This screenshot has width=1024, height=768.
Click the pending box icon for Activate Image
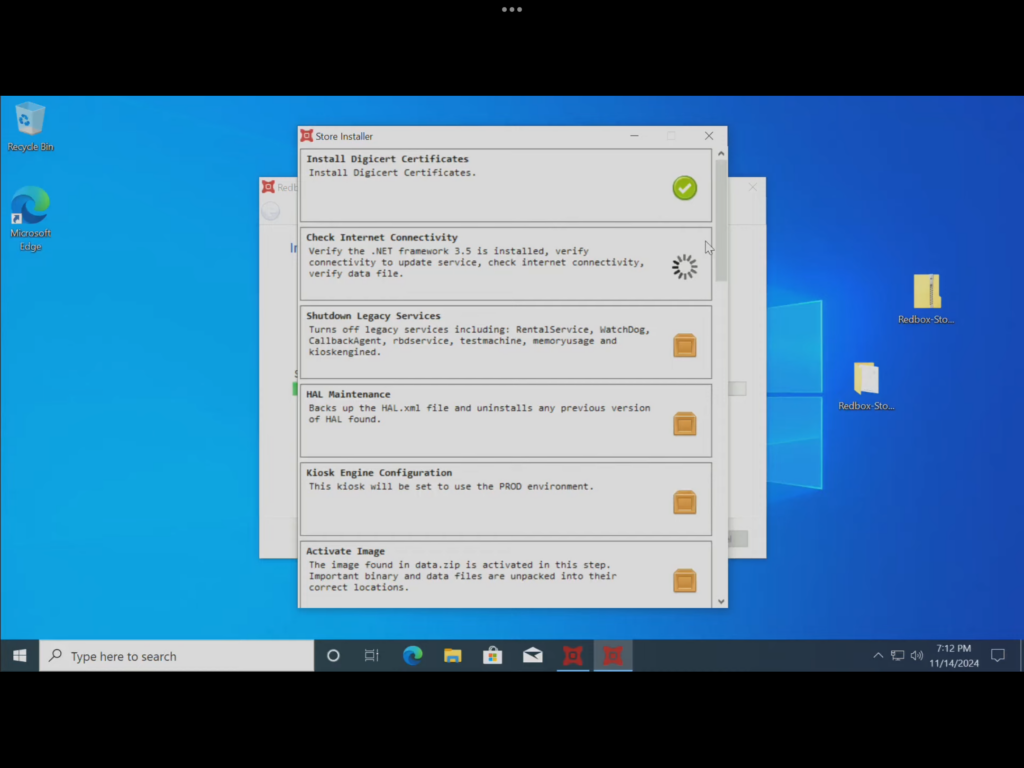[x=684, y=580]
